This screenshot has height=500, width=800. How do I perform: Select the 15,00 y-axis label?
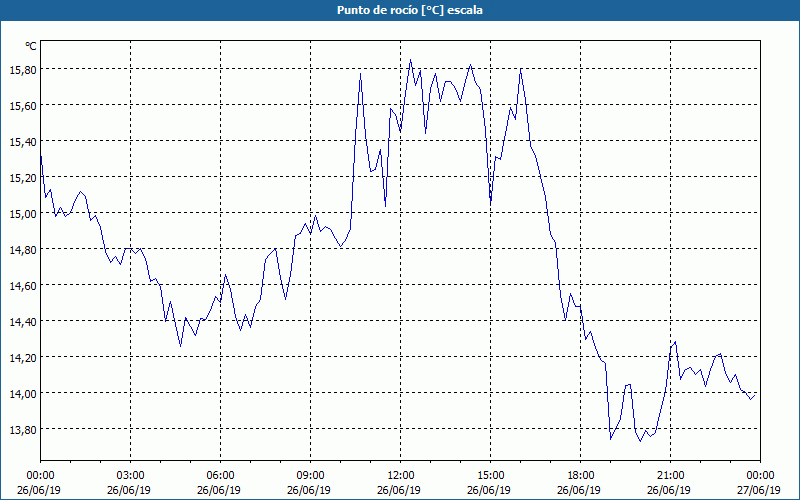pos(23,214)
